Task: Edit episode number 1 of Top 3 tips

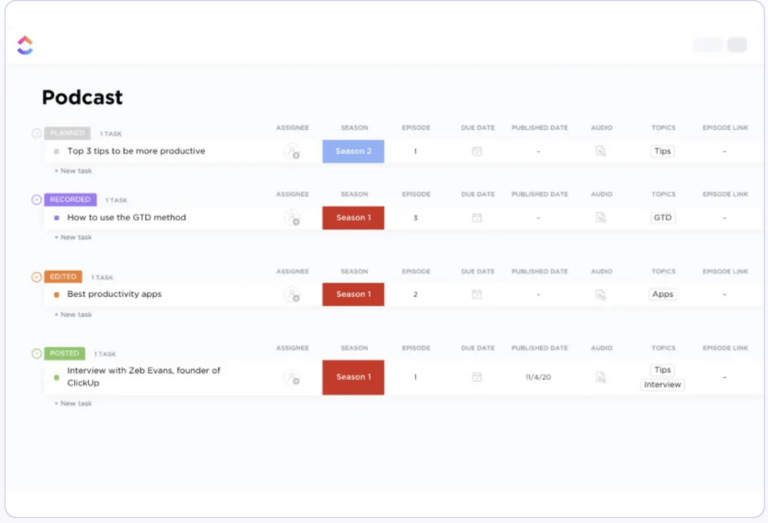Action: (x=415, y=151)
